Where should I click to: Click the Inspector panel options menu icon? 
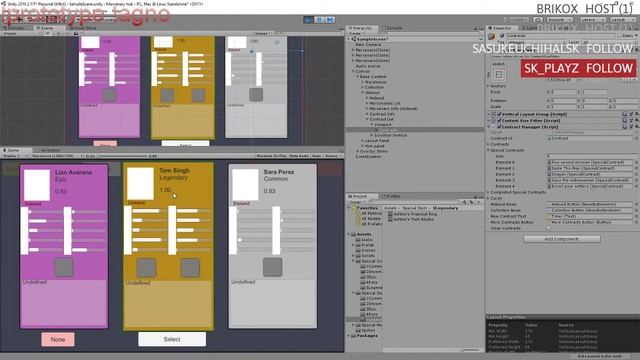[x=636, y=28]
